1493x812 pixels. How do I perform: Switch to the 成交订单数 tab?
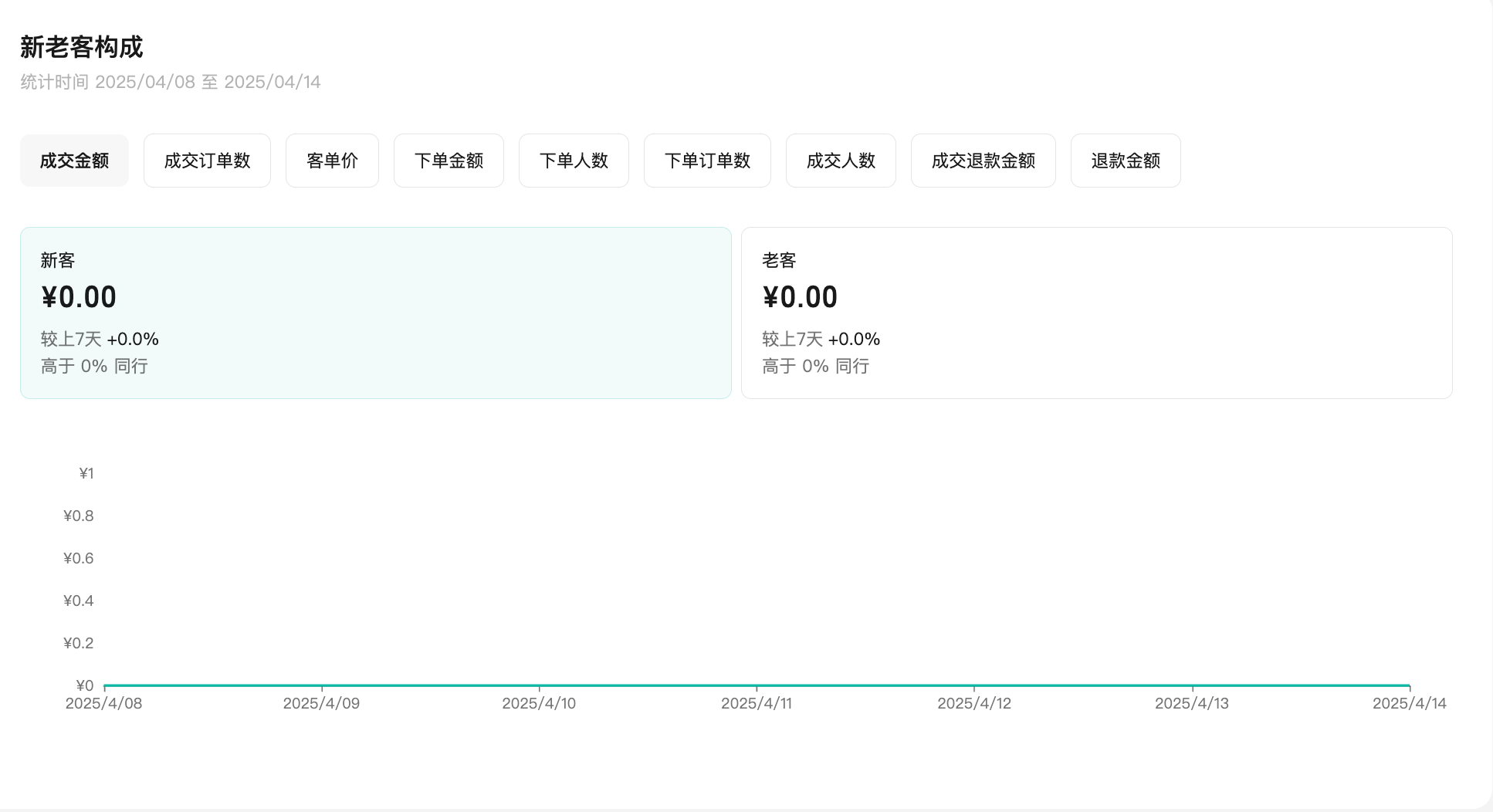[x=207, y=161]
